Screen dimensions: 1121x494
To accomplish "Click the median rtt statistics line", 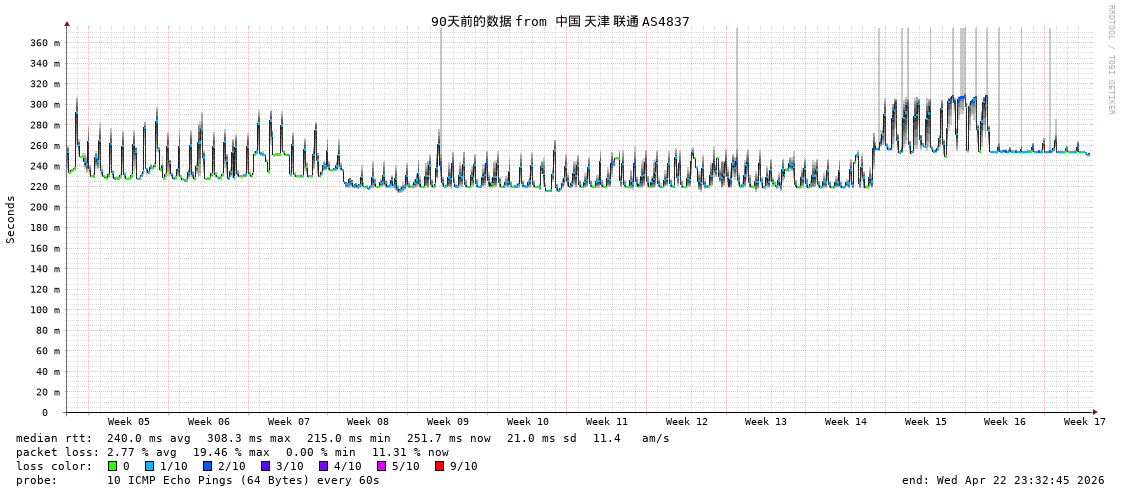I will click(342, 438).
